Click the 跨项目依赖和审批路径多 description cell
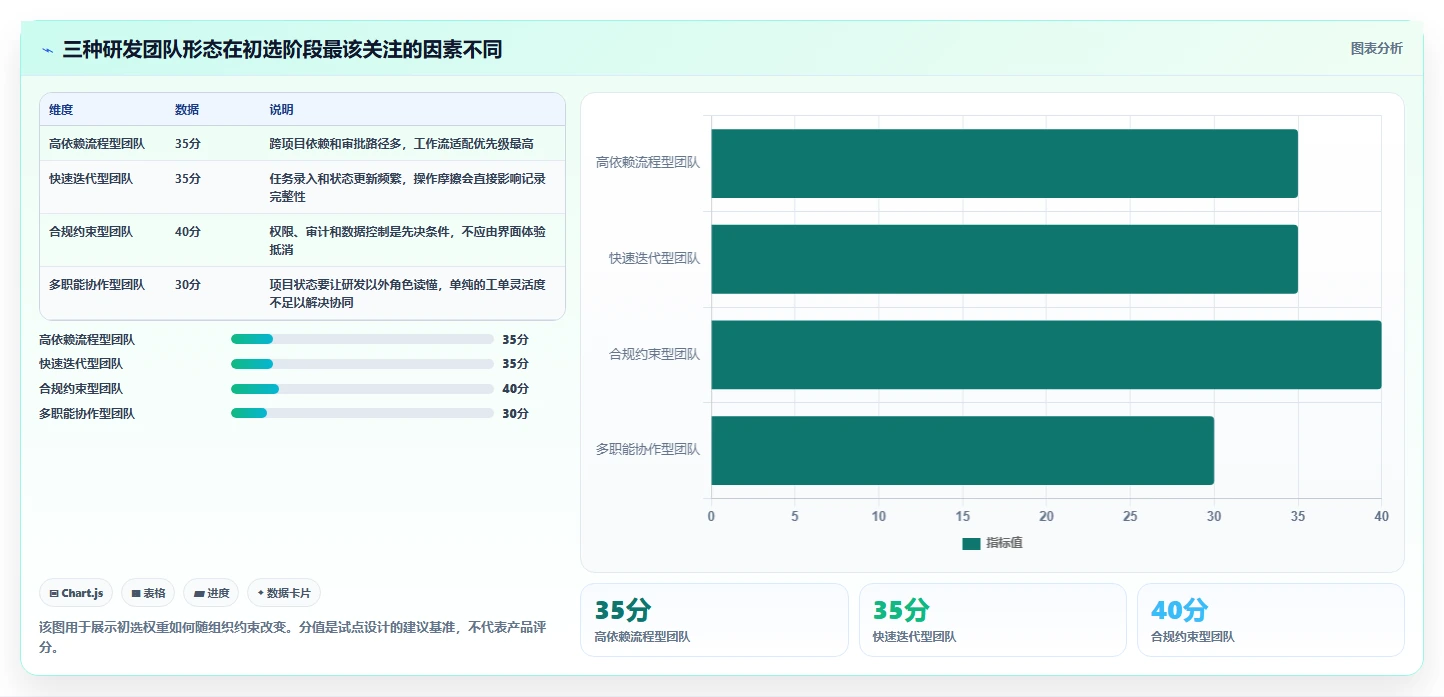This screenshot has width=1444, height=697. coord(401,144)
